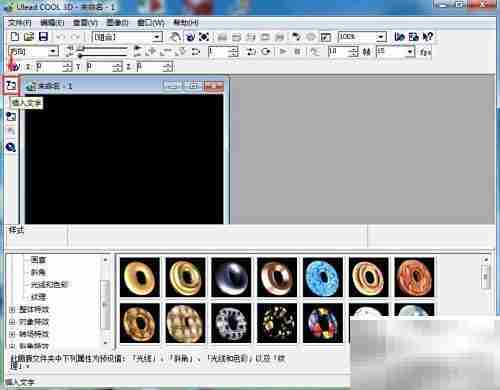The width and height of the screenshot is (500, 390).
Task: Click the tree panel scroll-down arrow
Action: [106, 343]
